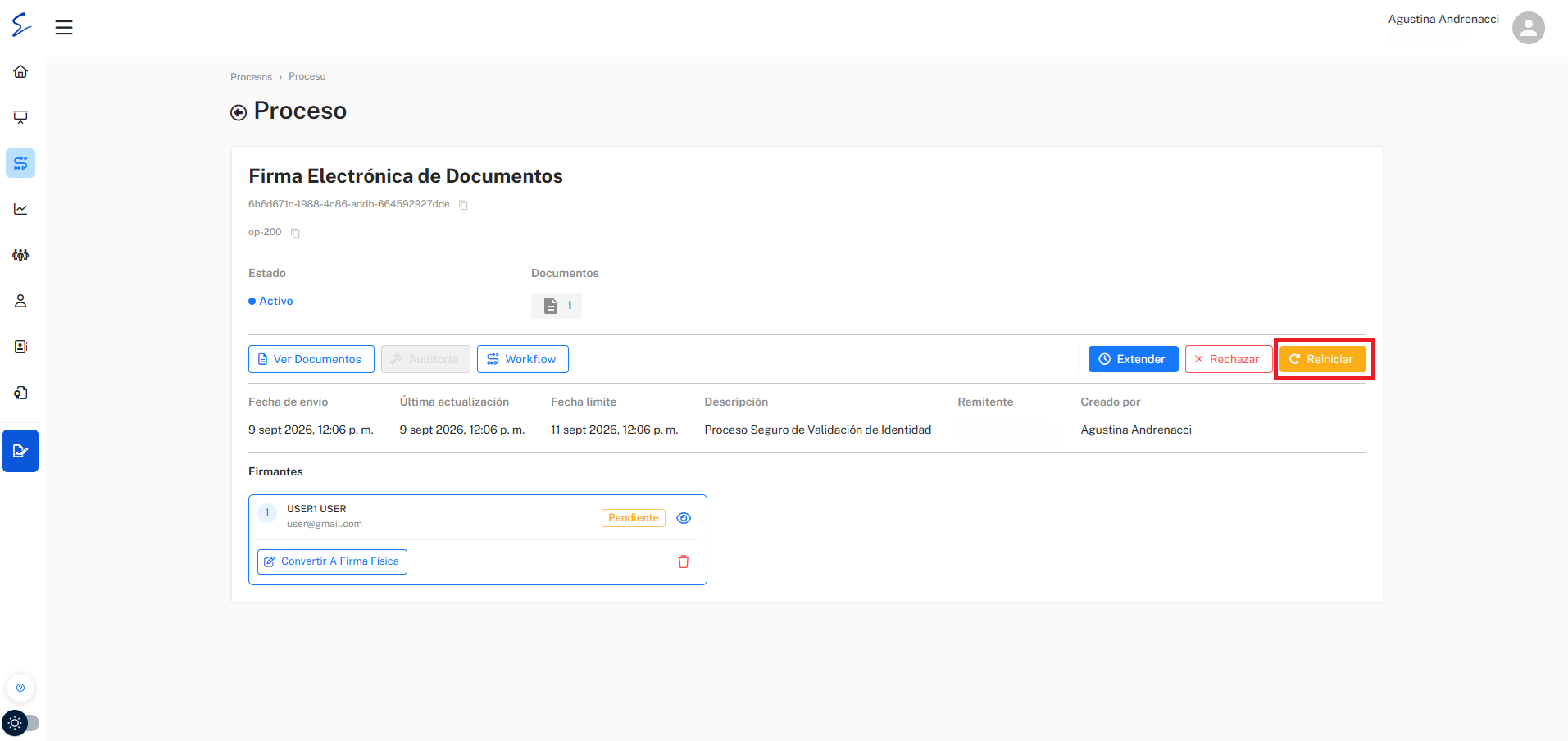Screen dimensions: 1568x741
Task: Click the USER1 USER signer name
Action: (x=316, y=509)
